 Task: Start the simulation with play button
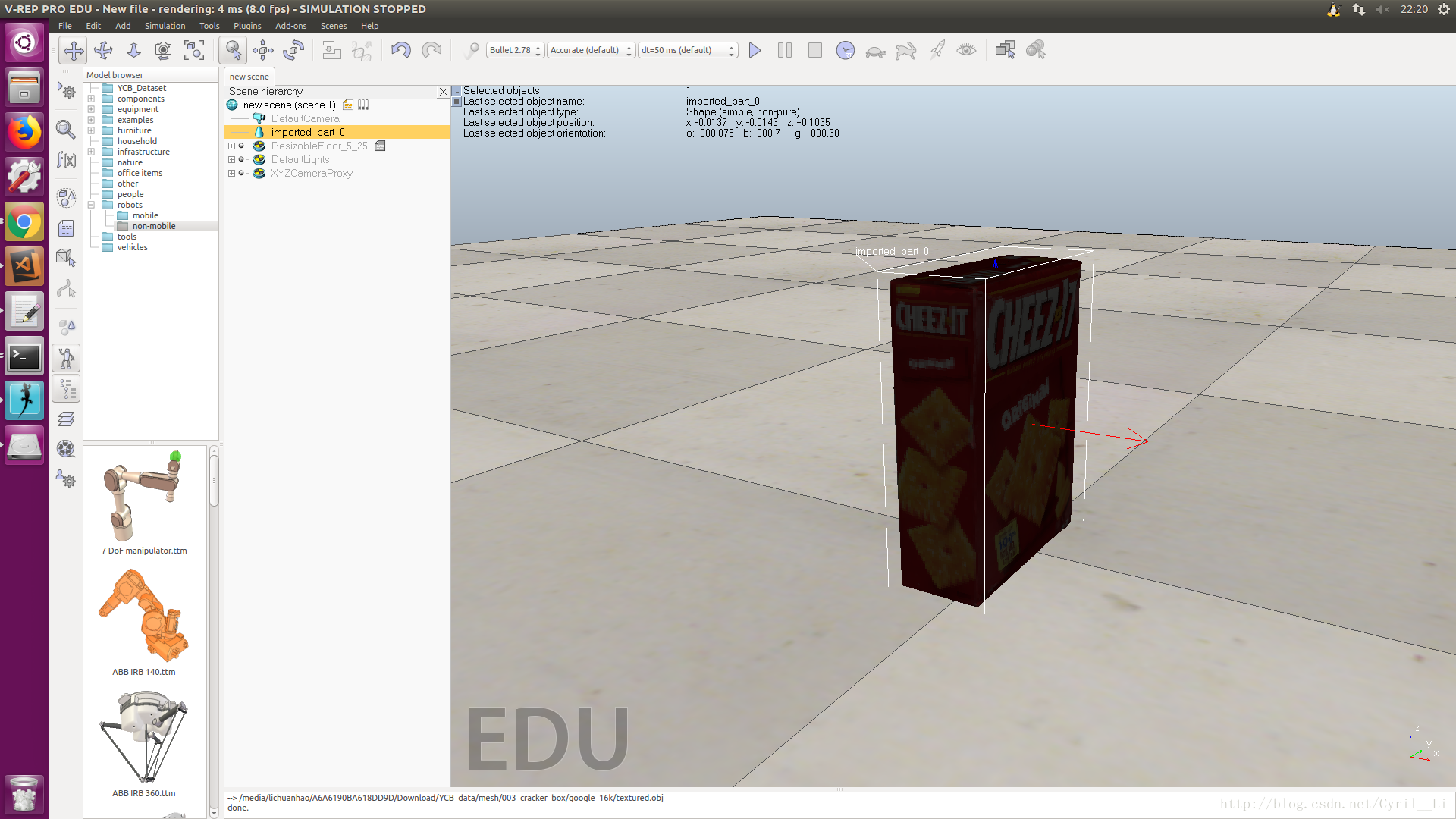click(x=755, y=50)
